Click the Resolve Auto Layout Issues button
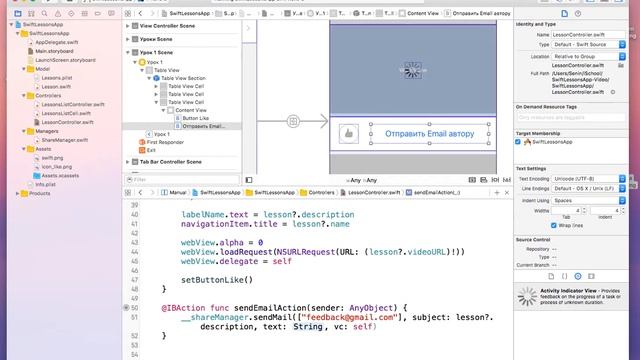Viewport: 640px width, 360px height. 507,180
